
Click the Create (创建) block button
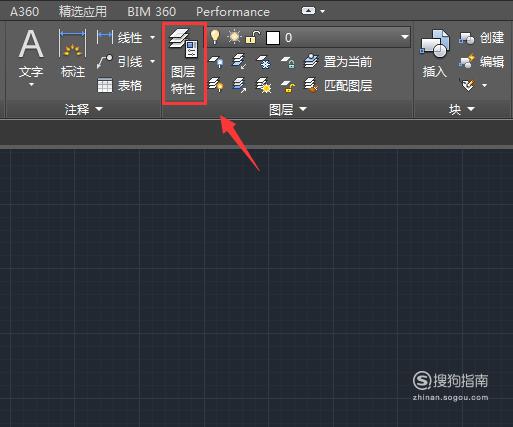(x=481, y=38)
